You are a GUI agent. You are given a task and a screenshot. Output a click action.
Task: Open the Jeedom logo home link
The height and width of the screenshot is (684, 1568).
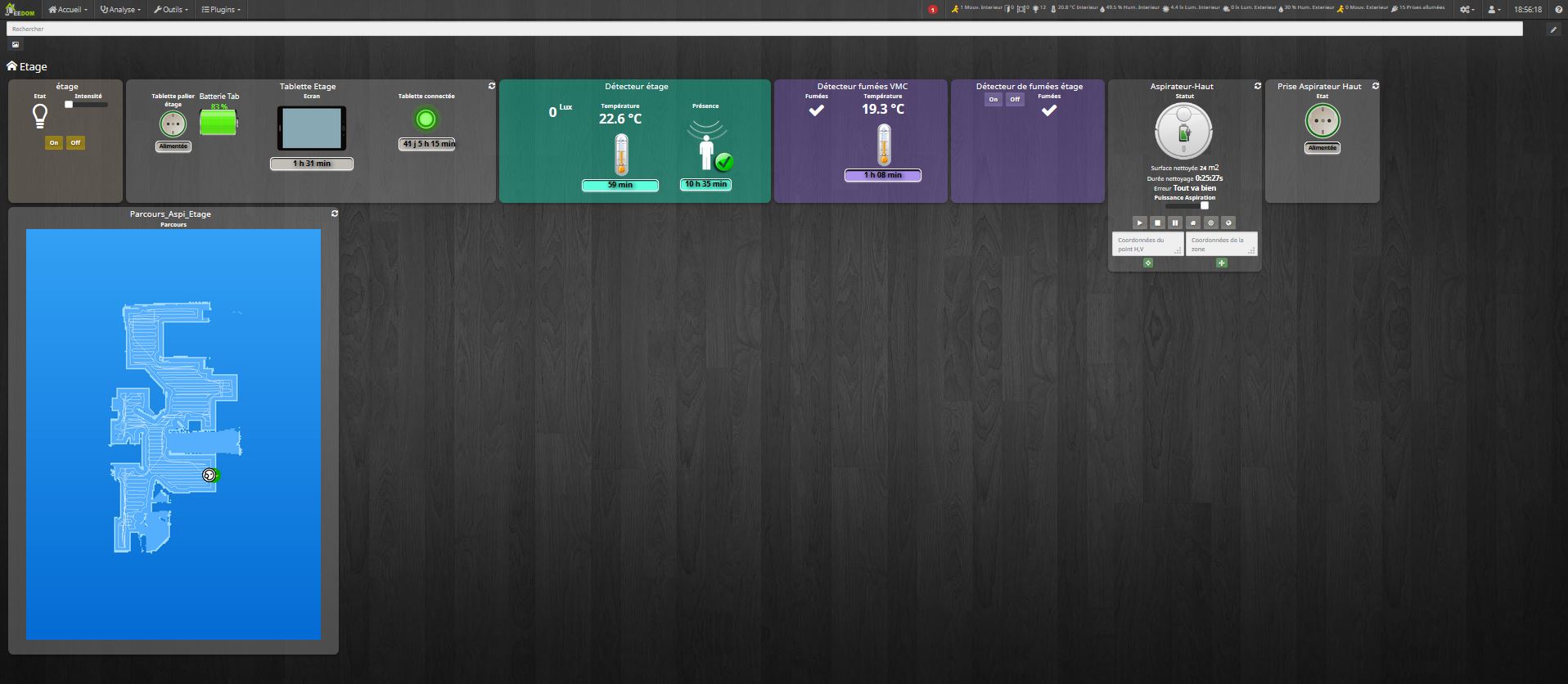18,10
